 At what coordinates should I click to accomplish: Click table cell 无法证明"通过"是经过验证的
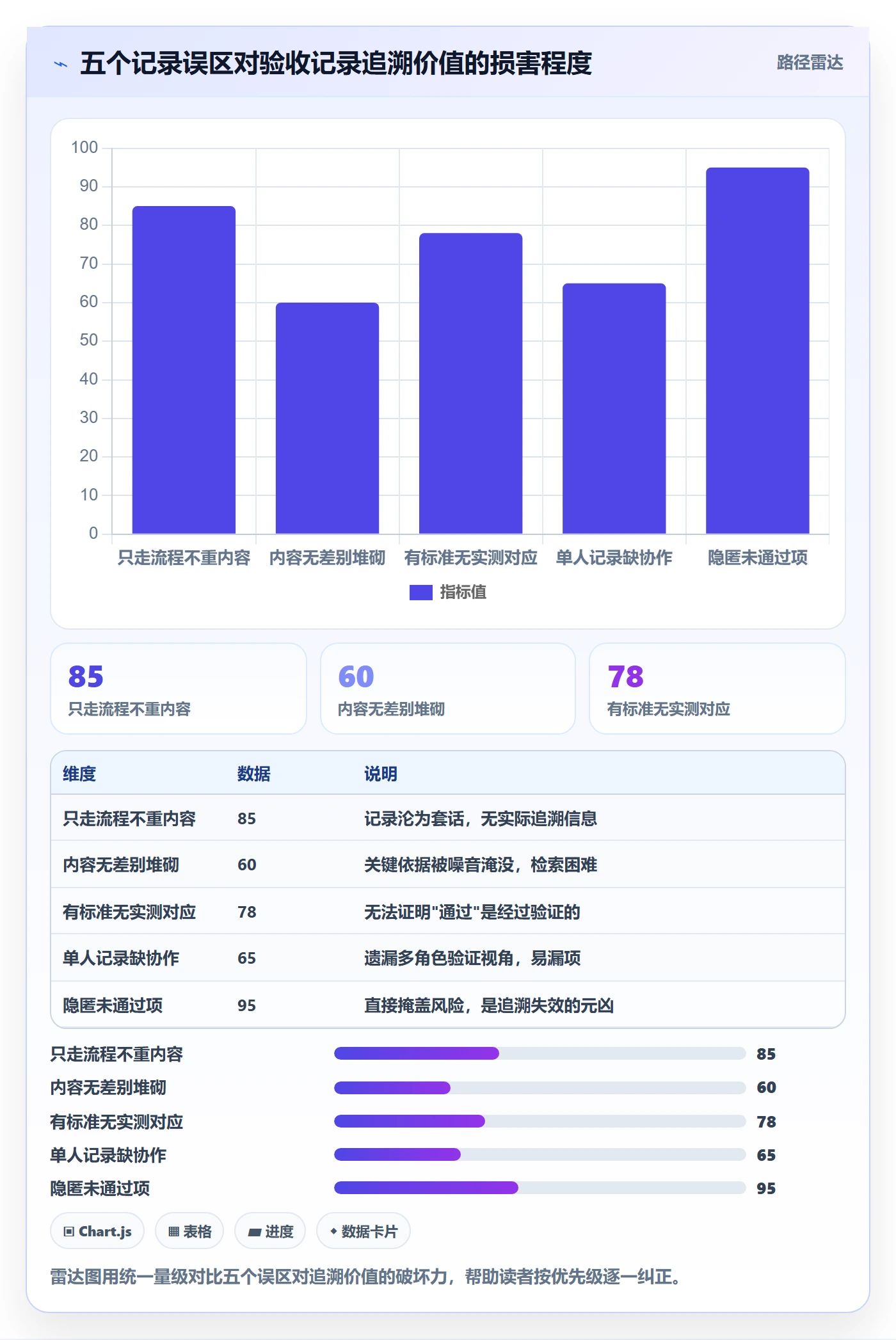(472, 912)
